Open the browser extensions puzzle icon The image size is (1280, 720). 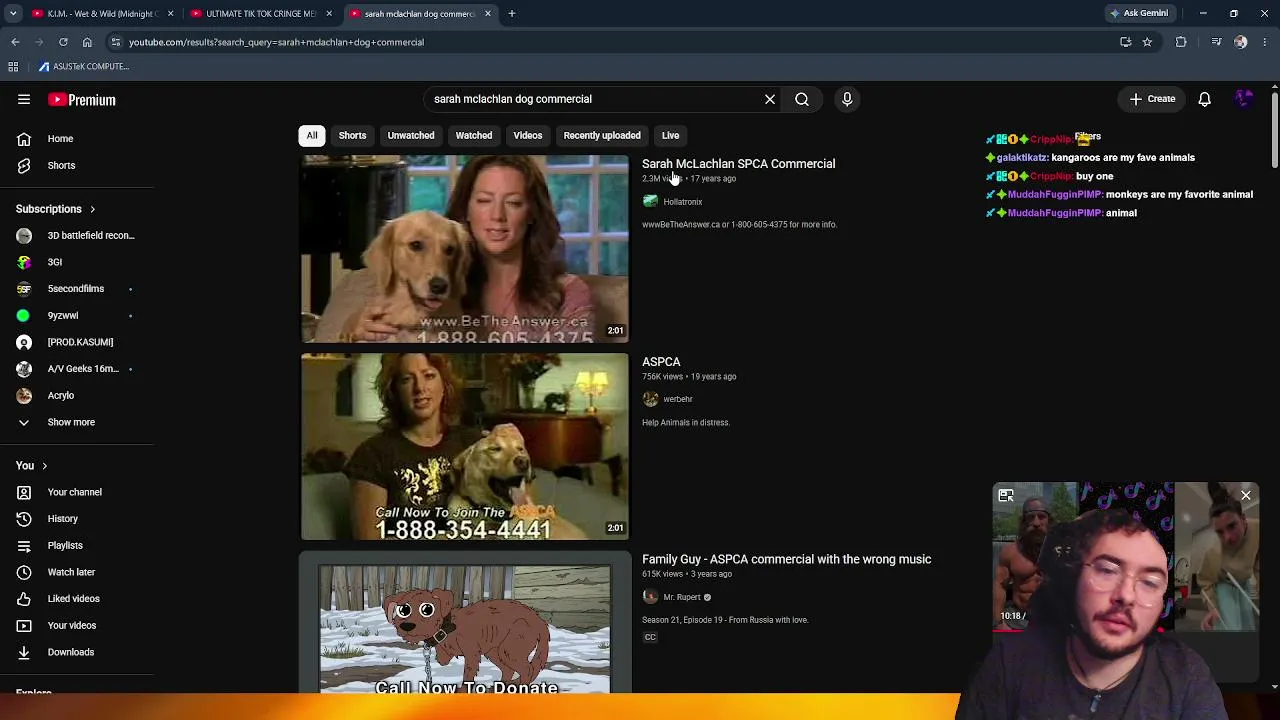pyautogui.click(x=1181, y=42)
